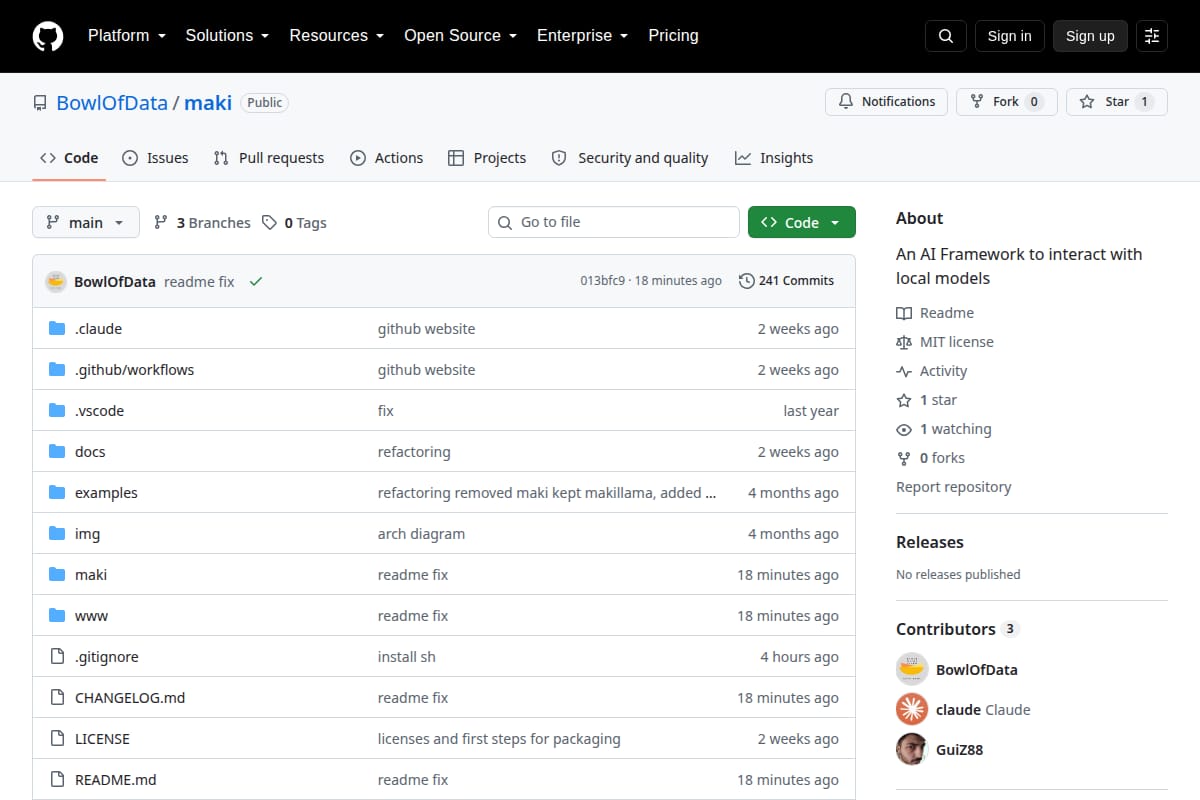Open the Projects tab

point(487,158)
